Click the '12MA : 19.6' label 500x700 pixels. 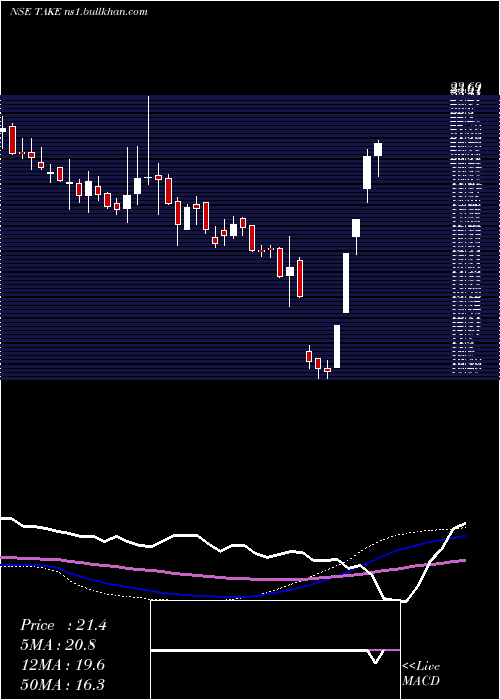[62, 665]
